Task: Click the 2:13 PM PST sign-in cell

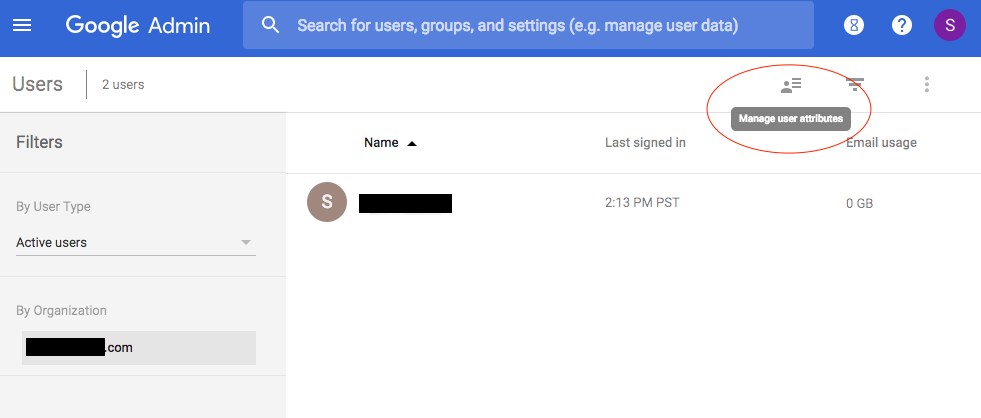Action: coord(642,203)
